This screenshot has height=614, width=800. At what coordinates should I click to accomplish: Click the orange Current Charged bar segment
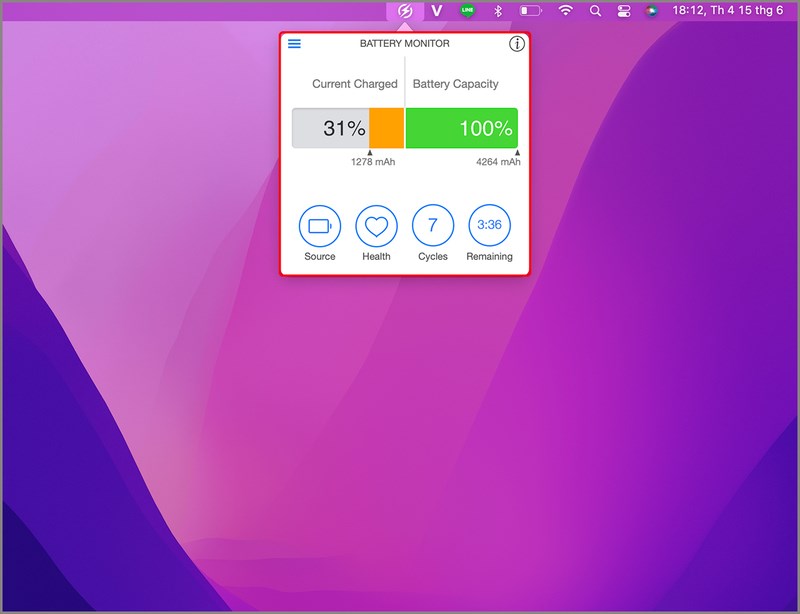387,128
